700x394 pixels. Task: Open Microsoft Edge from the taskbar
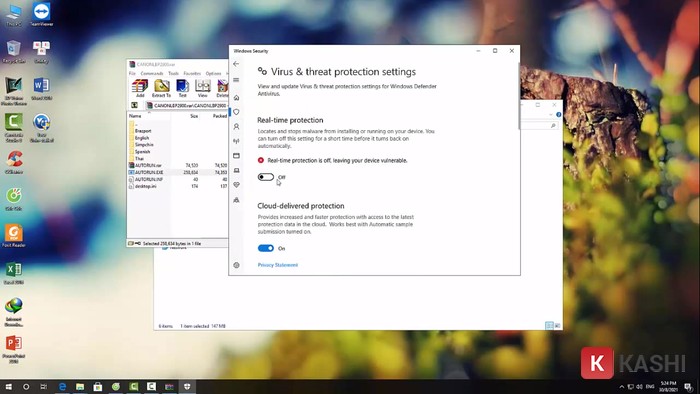[62, 386]
